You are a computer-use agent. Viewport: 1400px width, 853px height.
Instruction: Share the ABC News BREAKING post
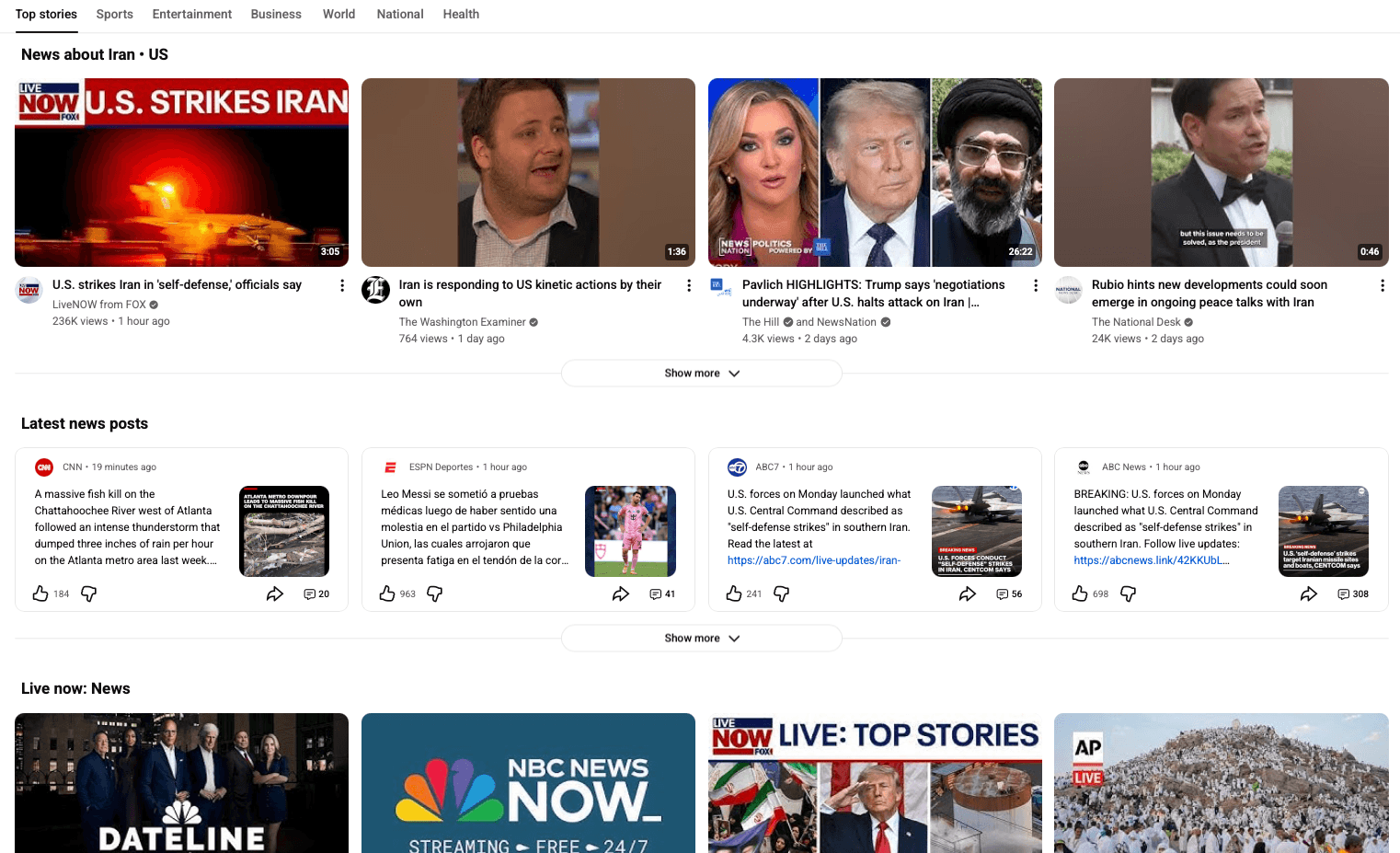(x=1309, y=594)
